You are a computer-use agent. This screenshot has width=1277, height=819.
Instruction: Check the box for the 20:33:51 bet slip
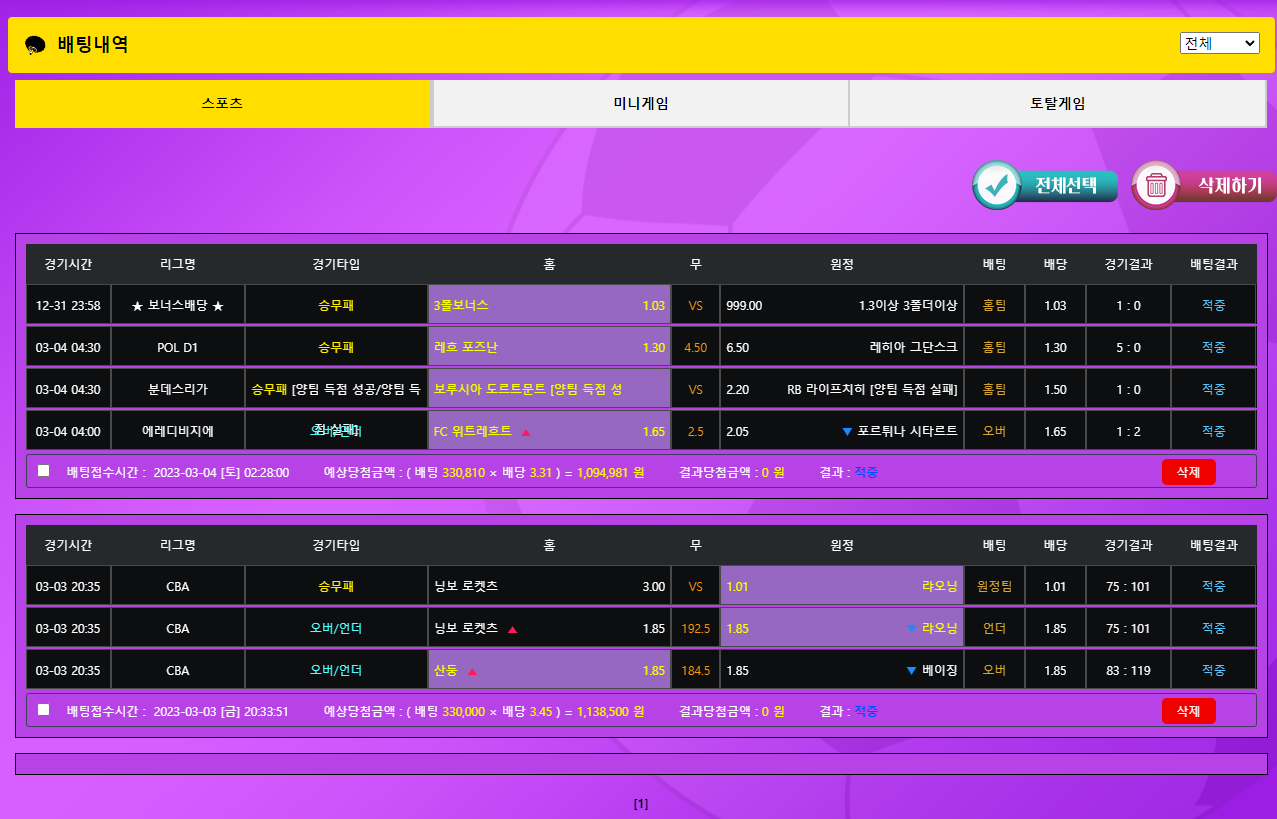(43, 709)
